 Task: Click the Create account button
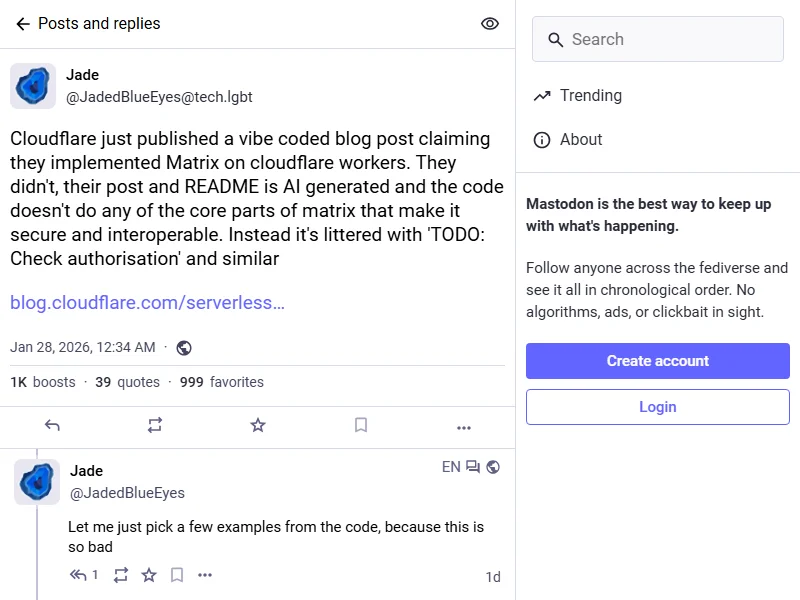click(657, 361)
